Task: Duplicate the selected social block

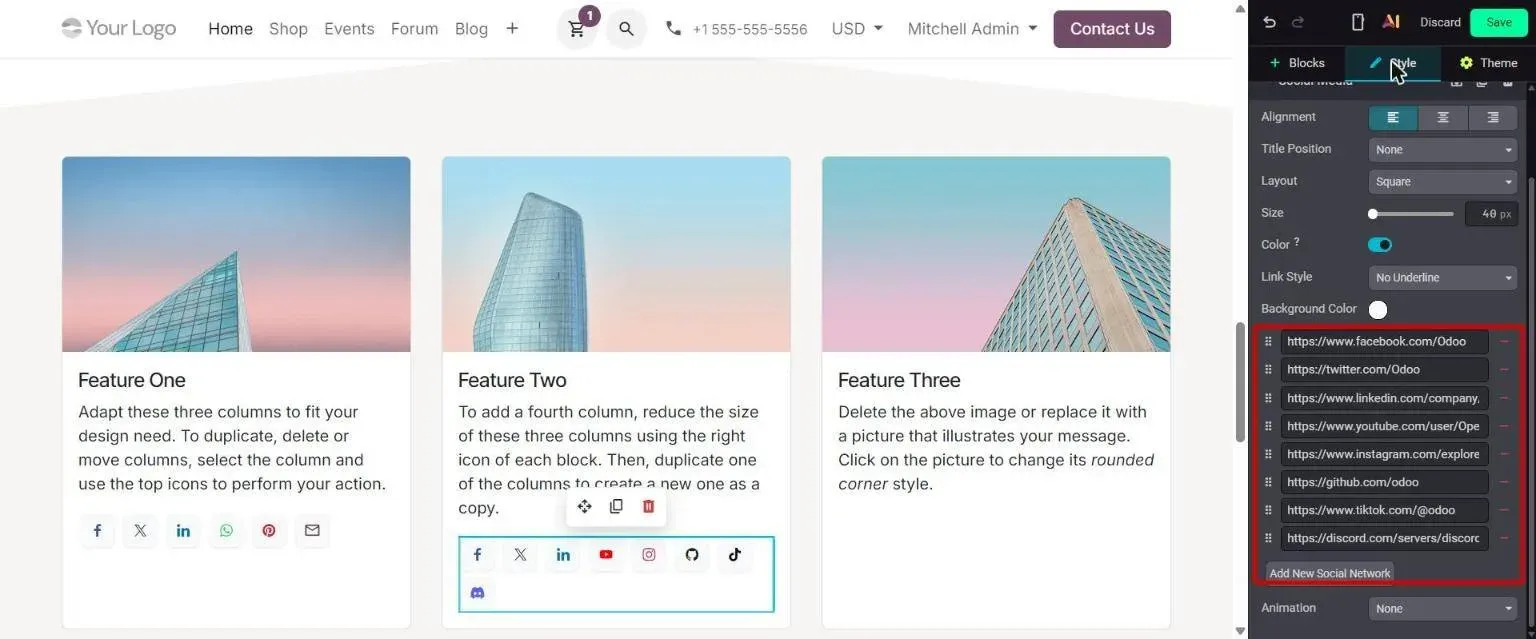Action: [x=616, y=506]
